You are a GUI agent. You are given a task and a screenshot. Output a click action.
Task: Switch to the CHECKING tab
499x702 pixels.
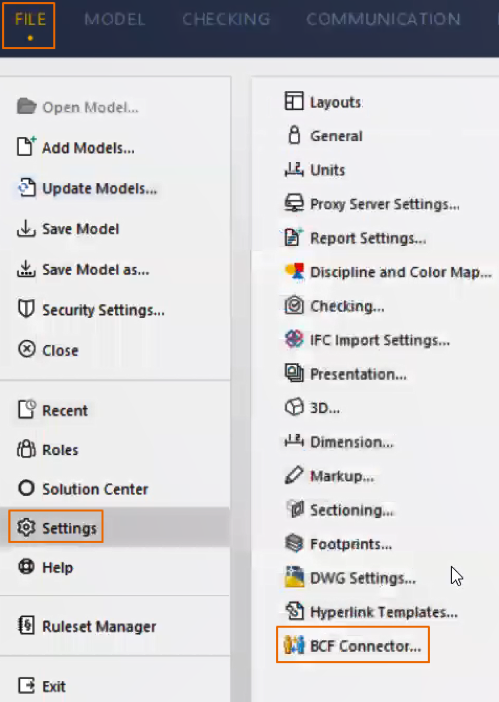coord(226,19)
